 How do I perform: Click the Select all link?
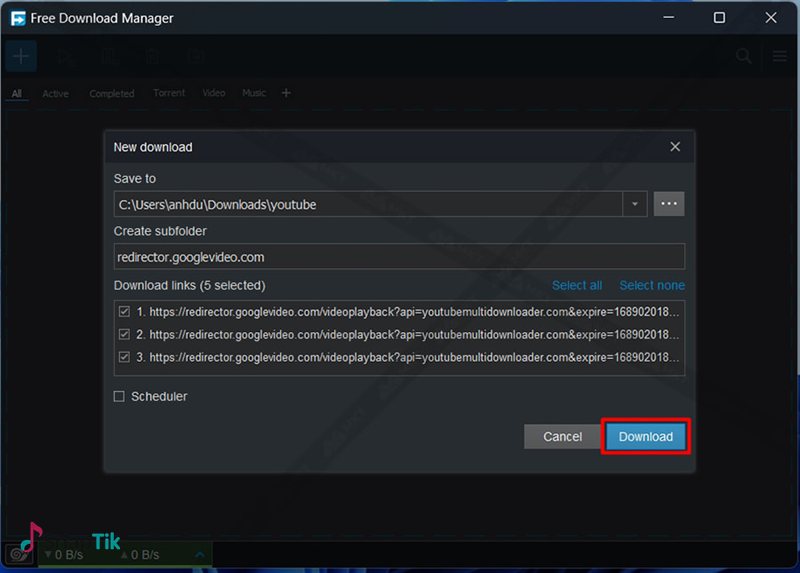[577, 285]
